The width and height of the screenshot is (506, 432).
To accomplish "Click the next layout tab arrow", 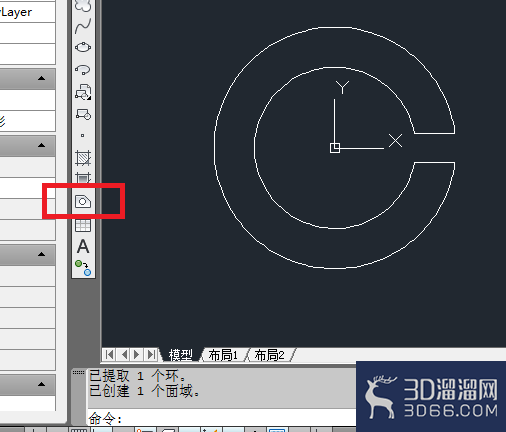I will (137, 354).
